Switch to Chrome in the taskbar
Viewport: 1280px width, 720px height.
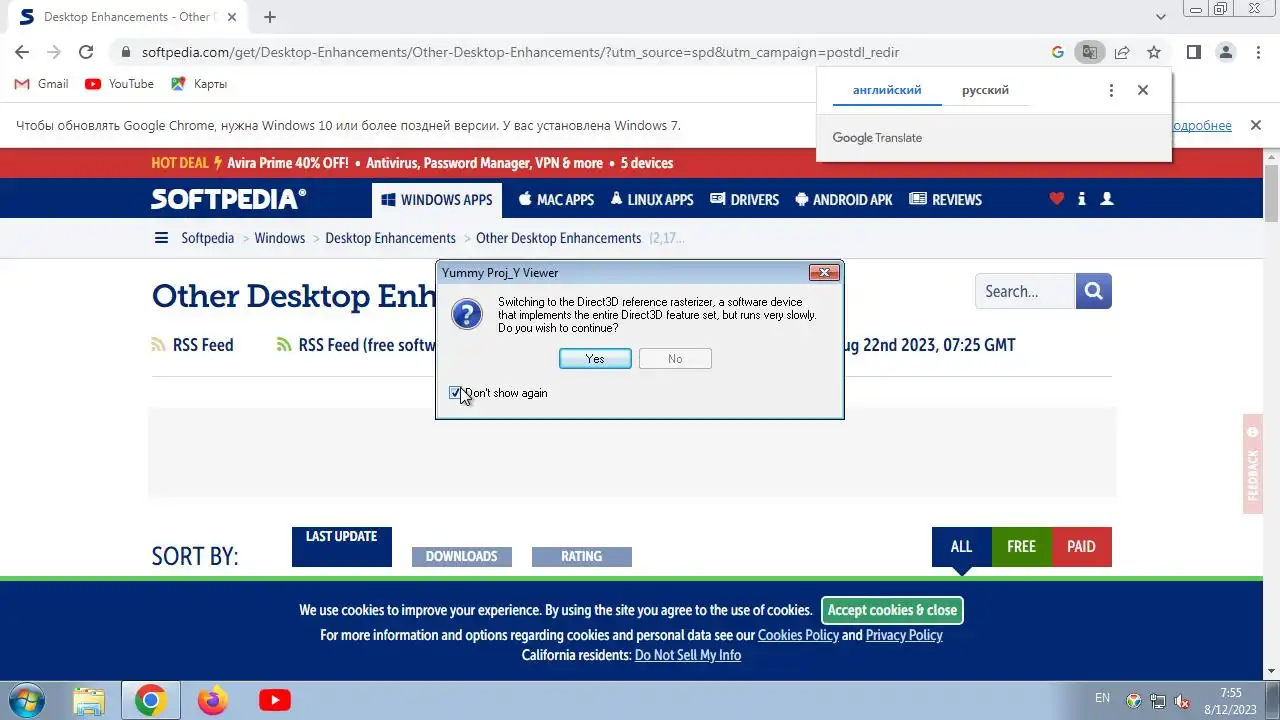point(151,700)
